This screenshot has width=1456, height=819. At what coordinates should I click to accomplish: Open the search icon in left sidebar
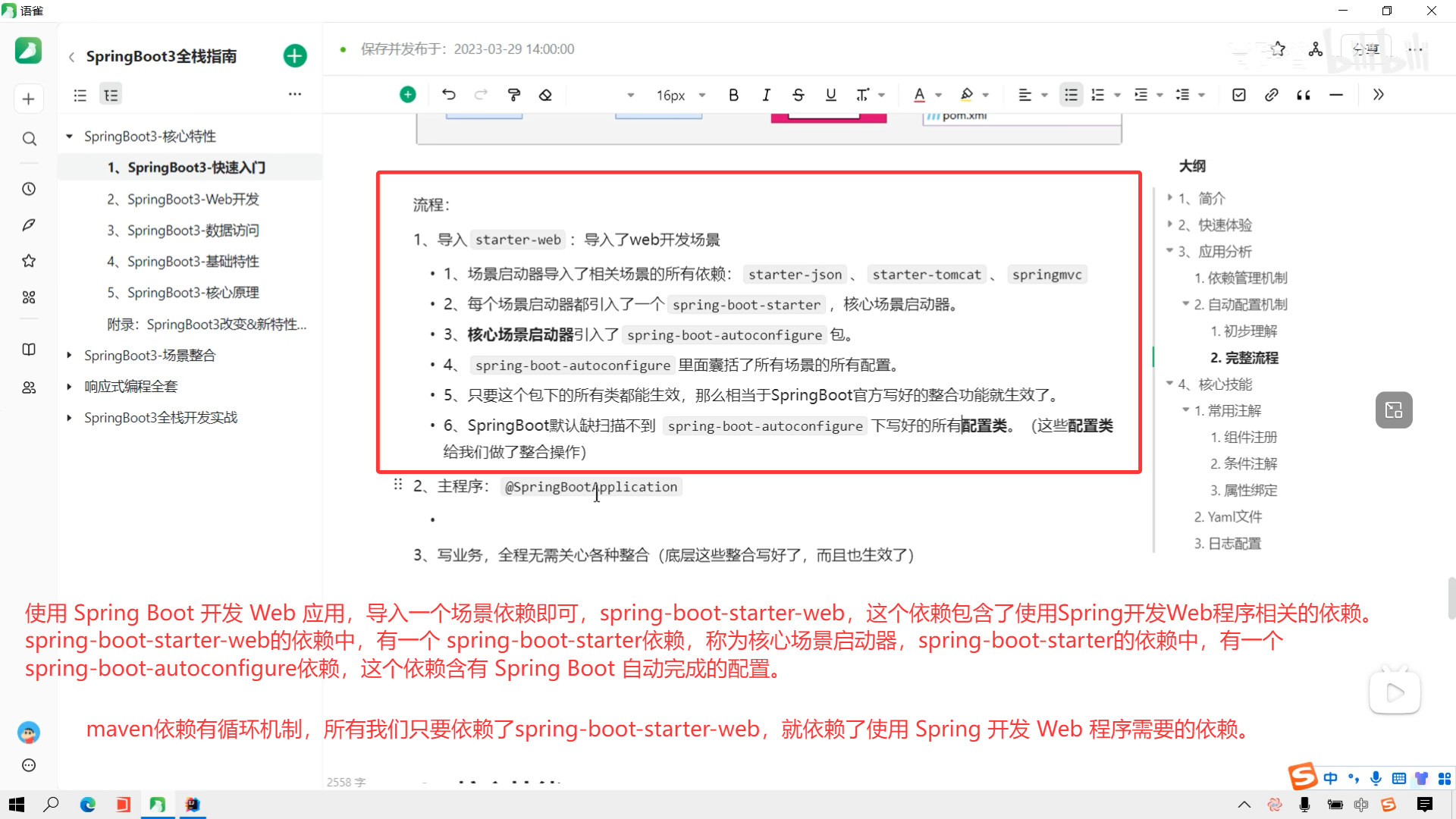[29, 139]
